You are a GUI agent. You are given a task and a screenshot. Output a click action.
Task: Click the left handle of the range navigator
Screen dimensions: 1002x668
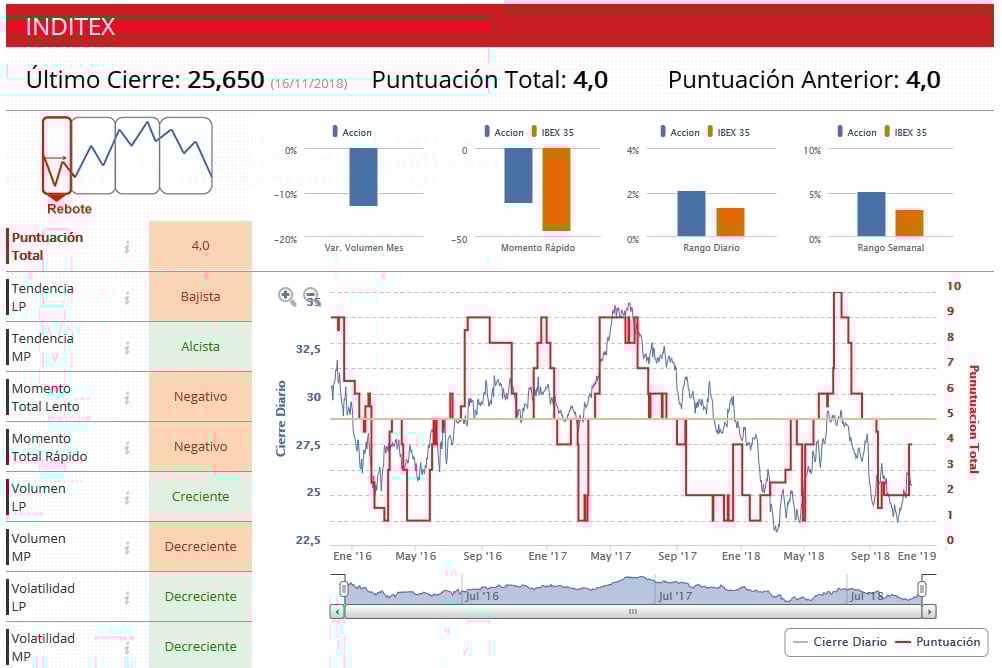[344, 589]
